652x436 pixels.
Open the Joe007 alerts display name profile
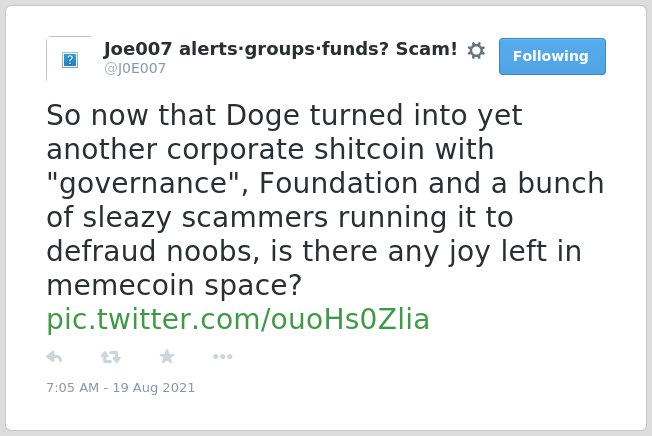tap(281, 49)
